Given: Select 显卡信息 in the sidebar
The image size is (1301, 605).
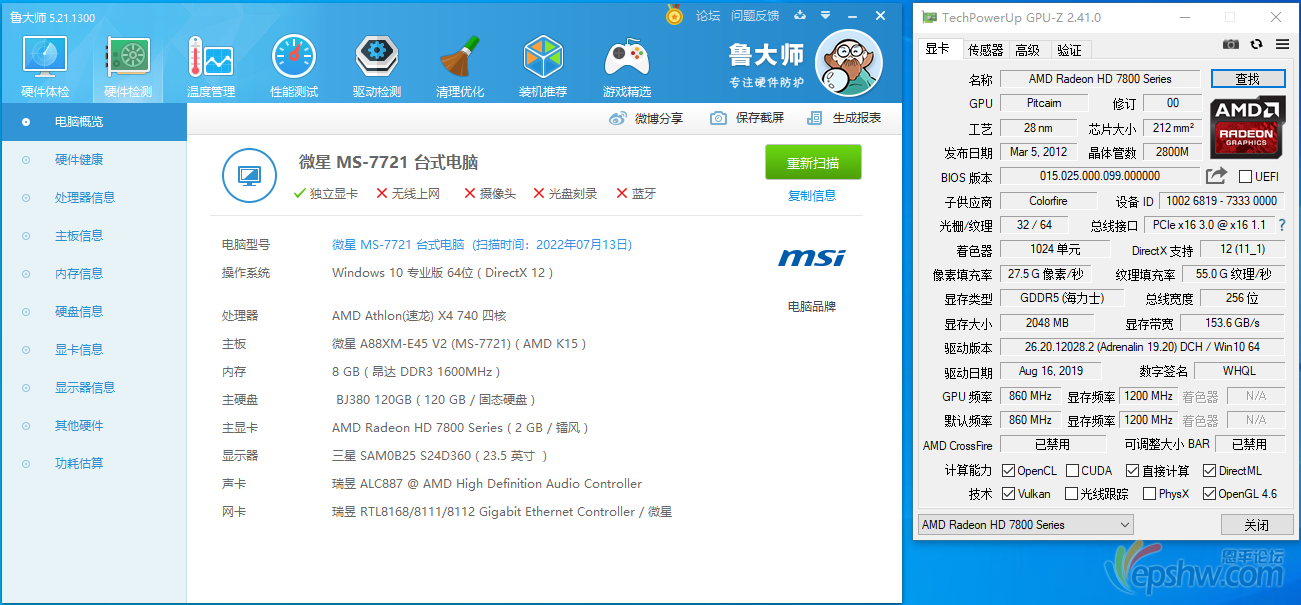Looking at the screenshot, I should pos(94,350).
